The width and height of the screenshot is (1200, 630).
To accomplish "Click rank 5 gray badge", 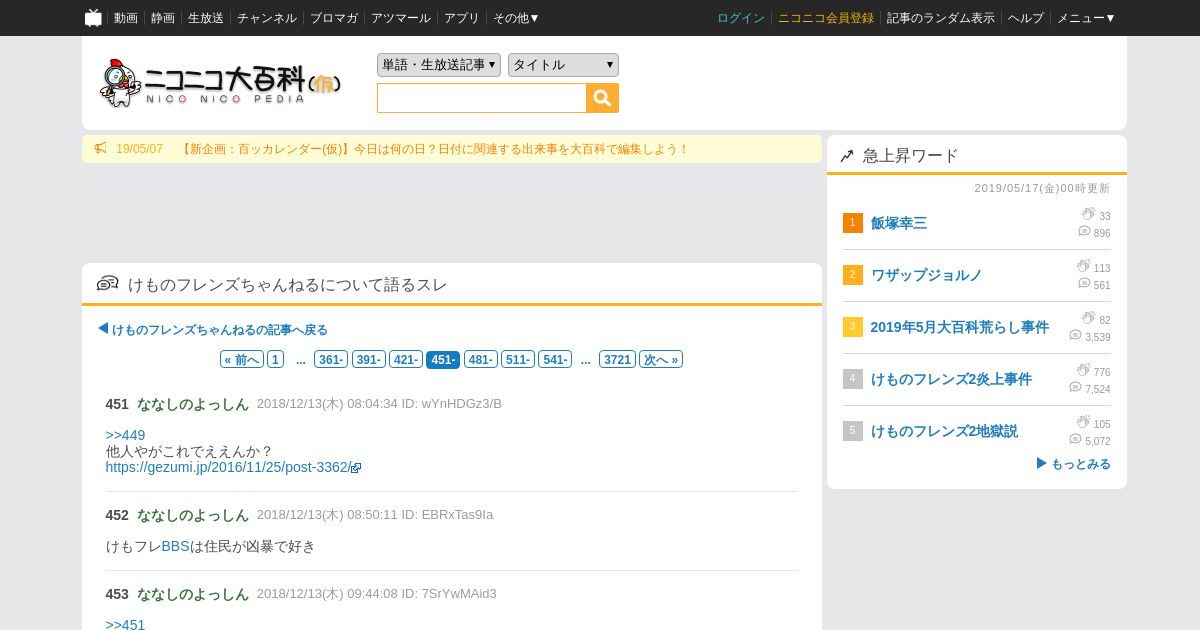I will tap(852, 431).
